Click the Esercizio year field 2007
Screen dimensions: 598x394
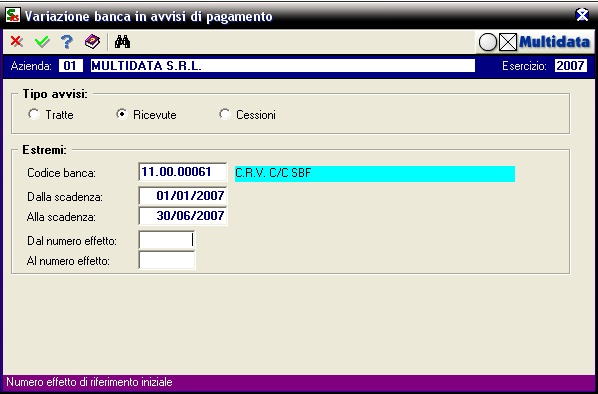pos(571,66)
